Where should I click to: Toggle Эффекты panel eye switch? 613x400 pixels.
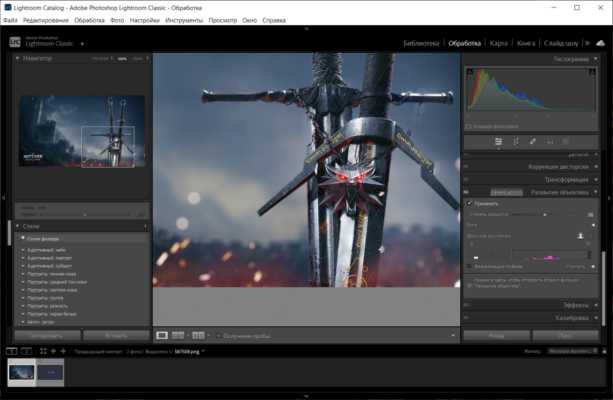click(466, 305)
